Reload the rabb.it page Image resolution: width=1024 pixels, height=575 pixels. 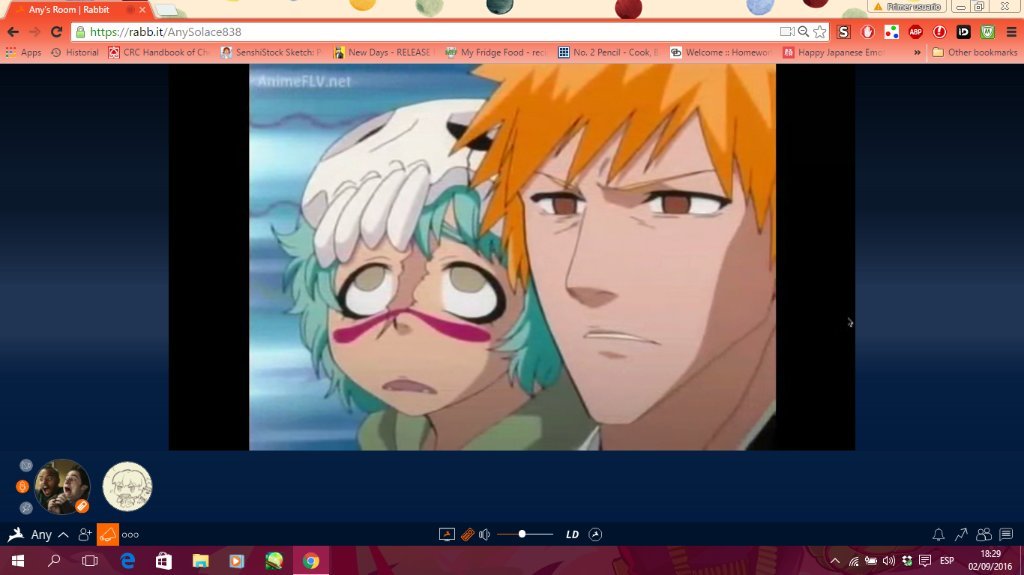click(57, 31)
